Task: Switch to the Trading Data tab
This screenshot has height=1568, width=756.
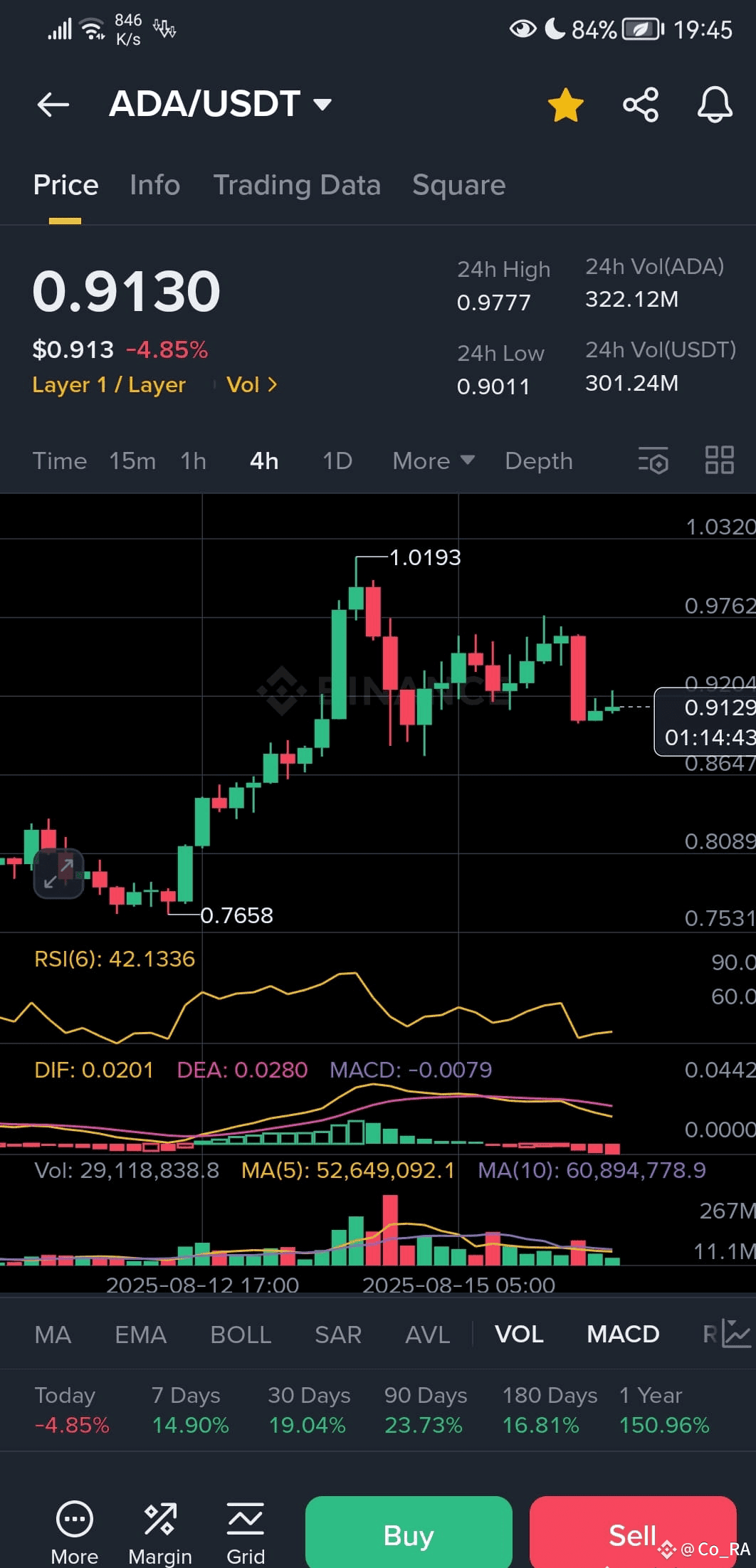Action: tap(297, 185)
